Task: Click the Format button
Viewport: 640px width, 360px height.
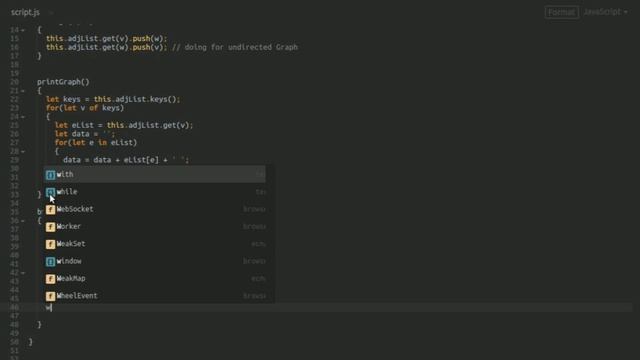Action: [562, 12]
